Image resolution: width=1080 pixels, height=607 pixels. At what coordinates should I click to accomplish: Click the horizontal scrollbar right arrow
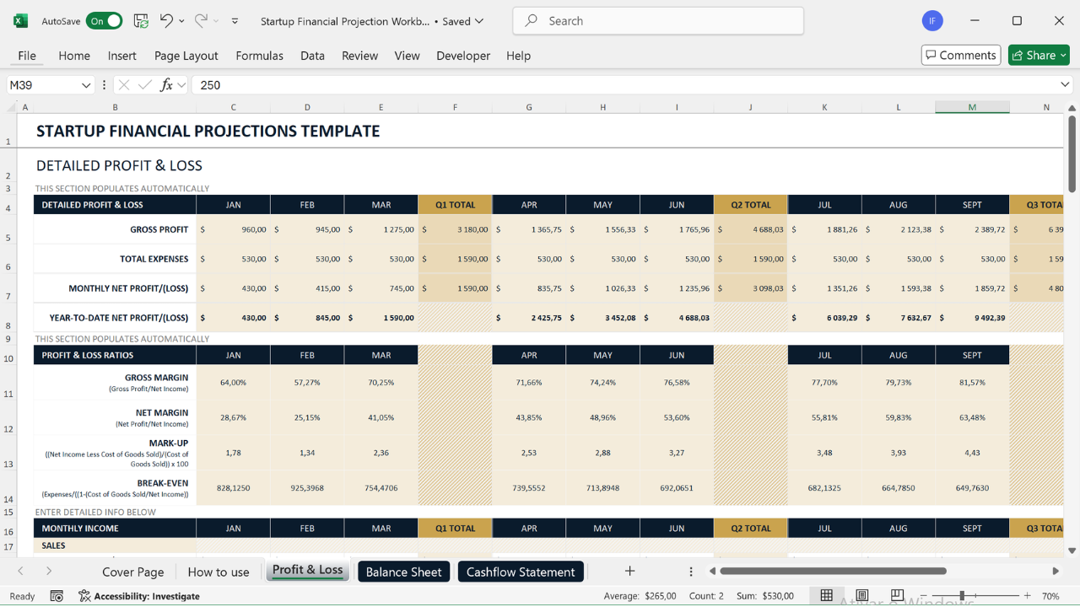[x=1055, y=570]
